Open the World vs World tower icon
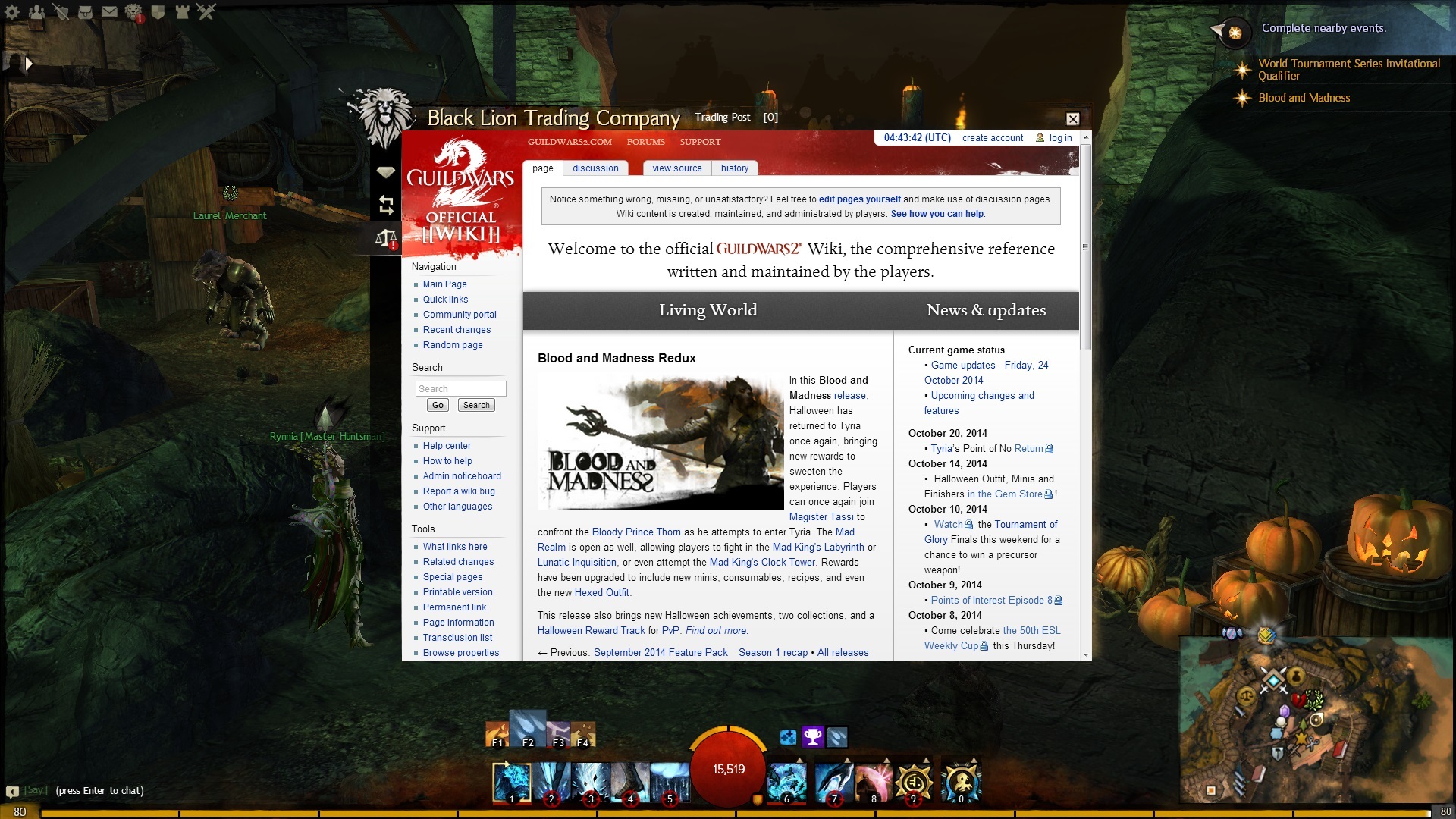1456x819 pixels. (182, 11)
